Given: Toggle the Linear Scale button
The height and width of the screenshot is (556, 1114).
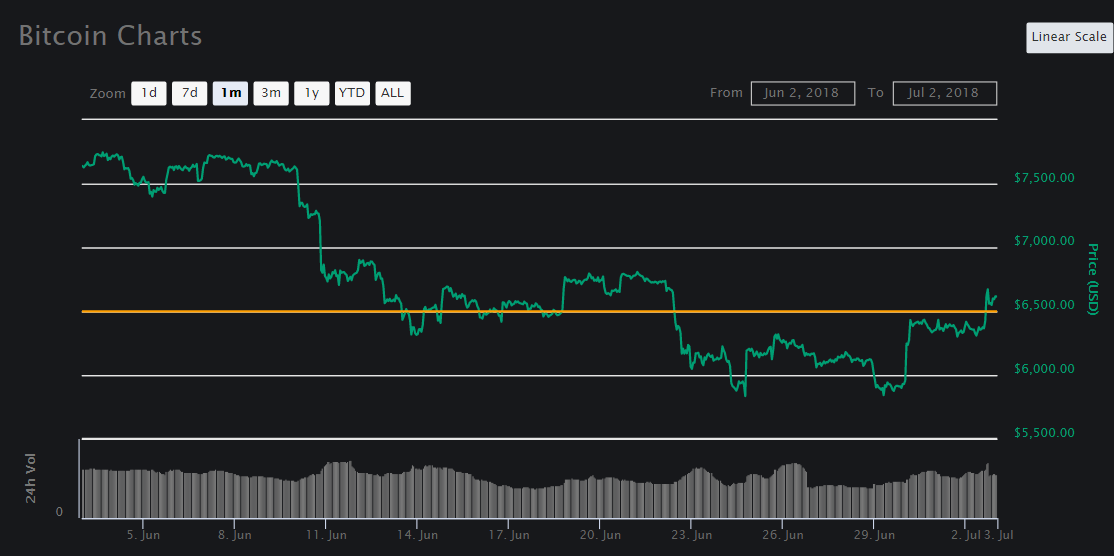Looking at the screenshot, I should [1069, 37].
